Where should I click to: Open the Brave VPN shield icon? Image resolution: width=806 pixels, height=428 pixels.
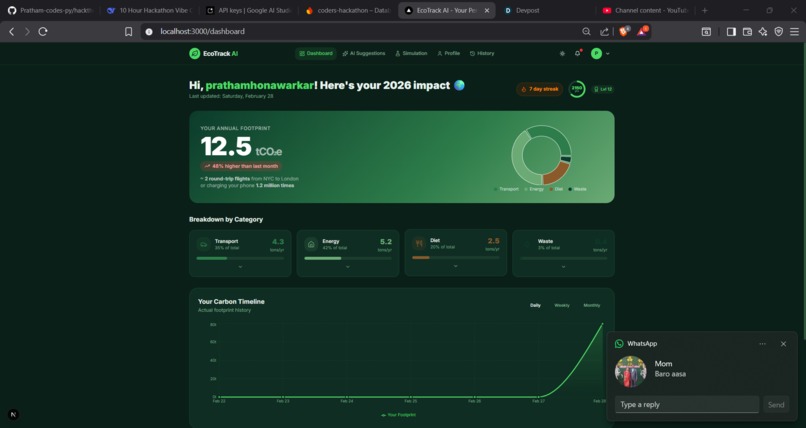coord(779,31)
